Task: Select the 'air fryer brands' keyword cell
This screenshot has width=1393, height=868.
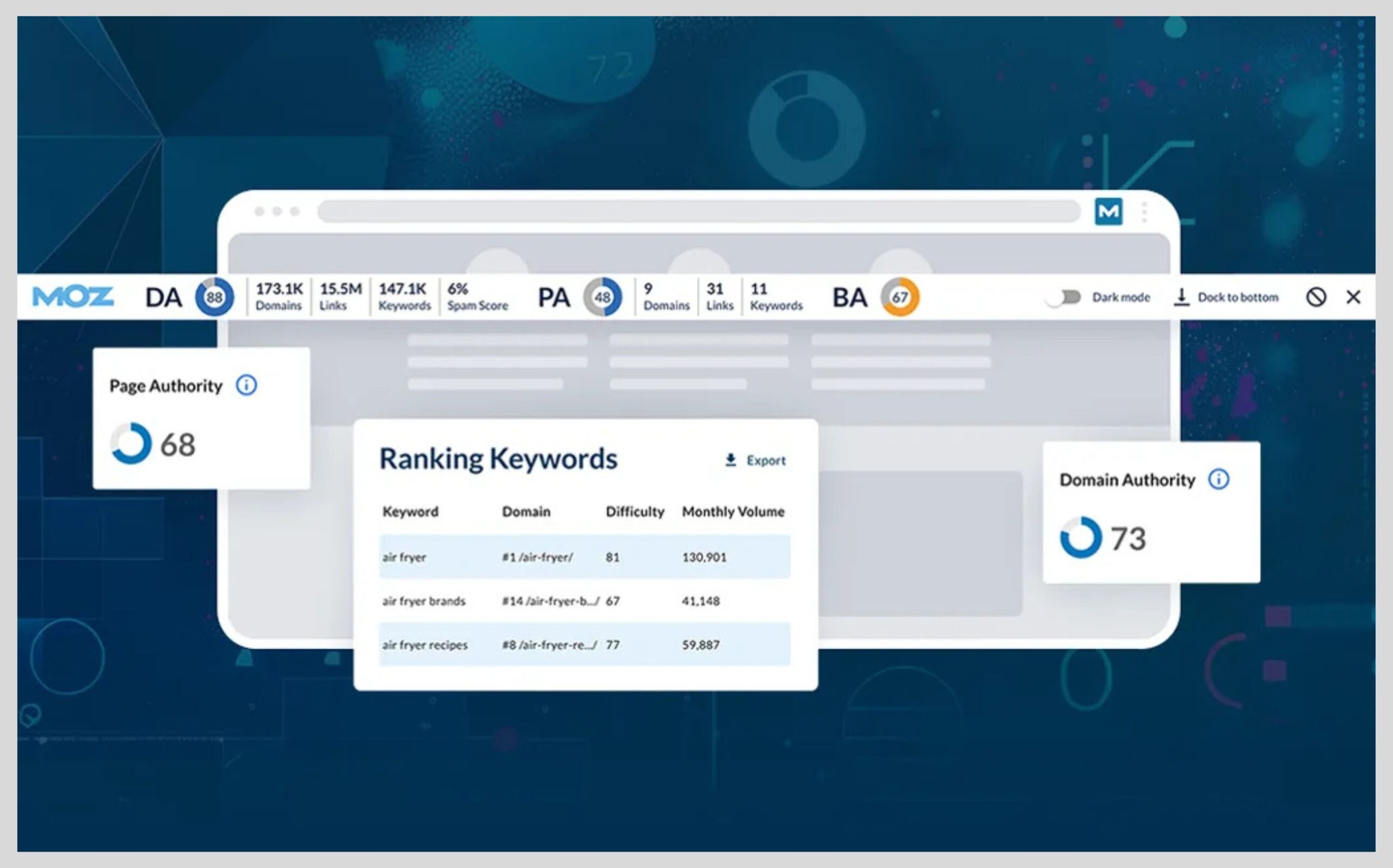Action: coord(424,601)
